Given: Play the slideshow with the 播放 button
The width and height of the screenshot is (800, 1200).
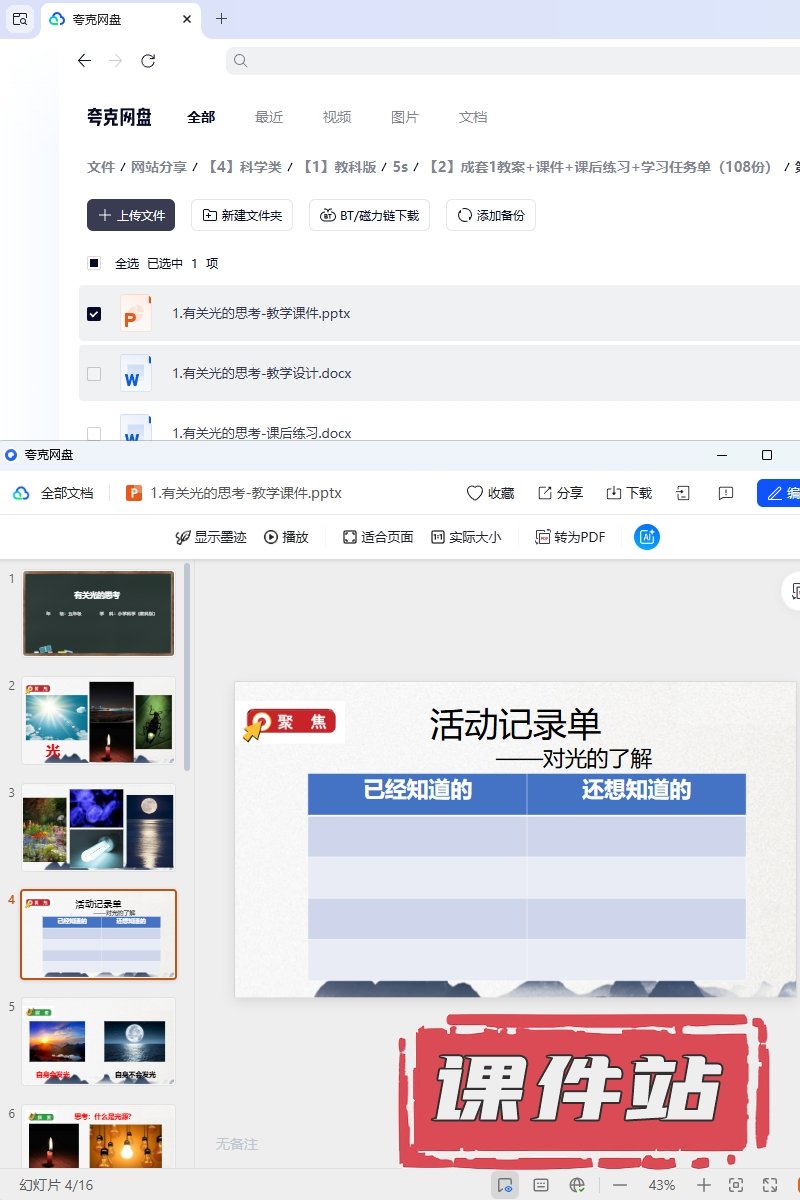Looking at the screenshot, I should pyautogui.click(x=286, y=537).
